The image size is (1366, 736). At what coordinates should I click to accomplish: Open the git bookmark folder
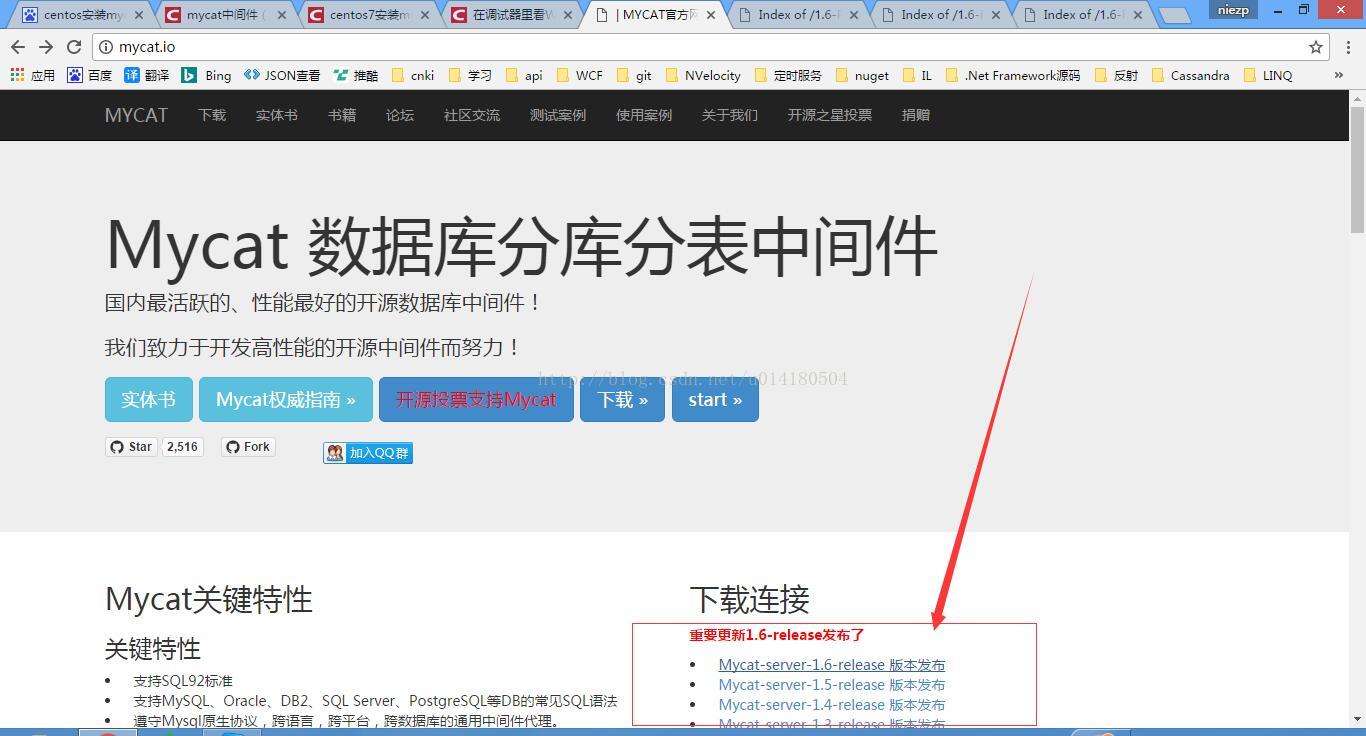634,75
